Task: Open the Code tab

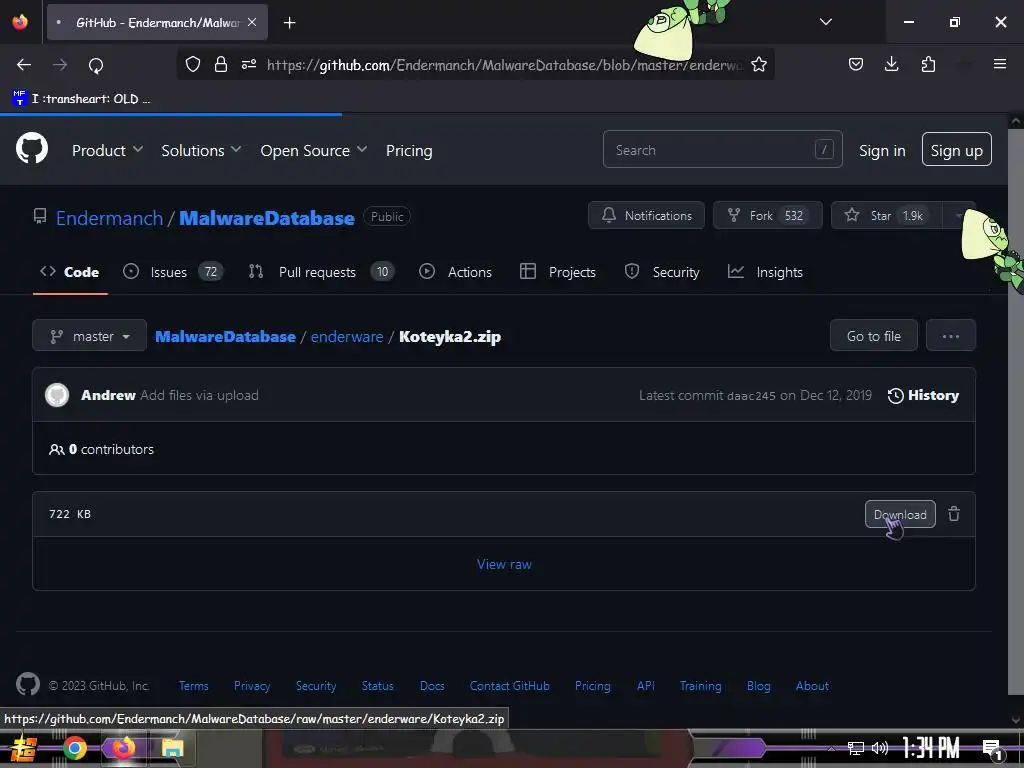Action: [70, 272]
